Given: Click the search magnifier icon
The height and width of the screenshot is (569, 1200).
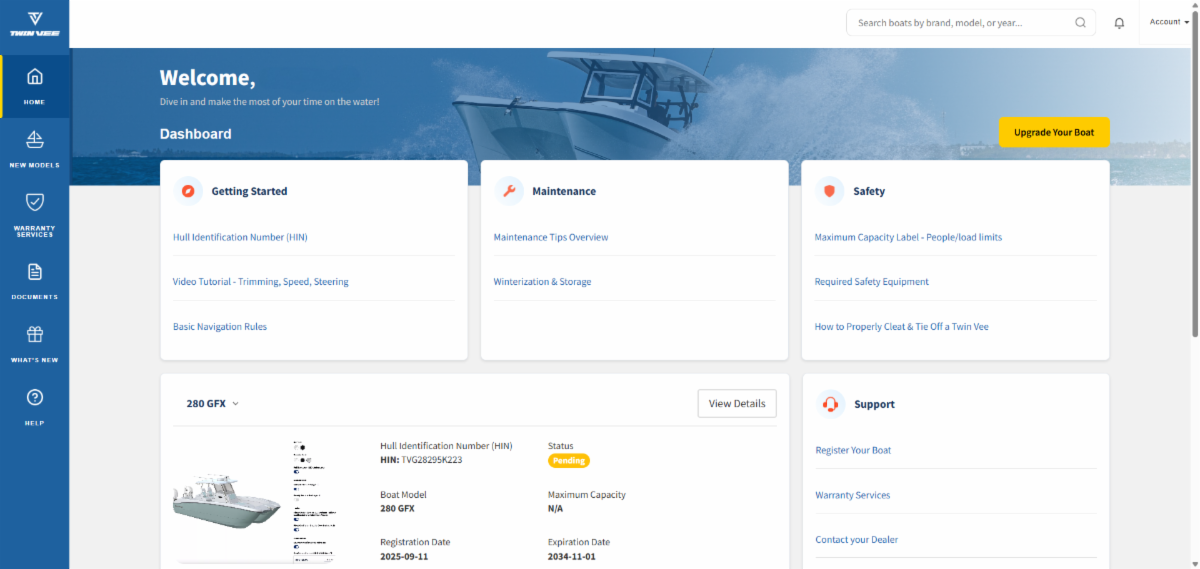Looking at the screenshot, I should 1080,23.
